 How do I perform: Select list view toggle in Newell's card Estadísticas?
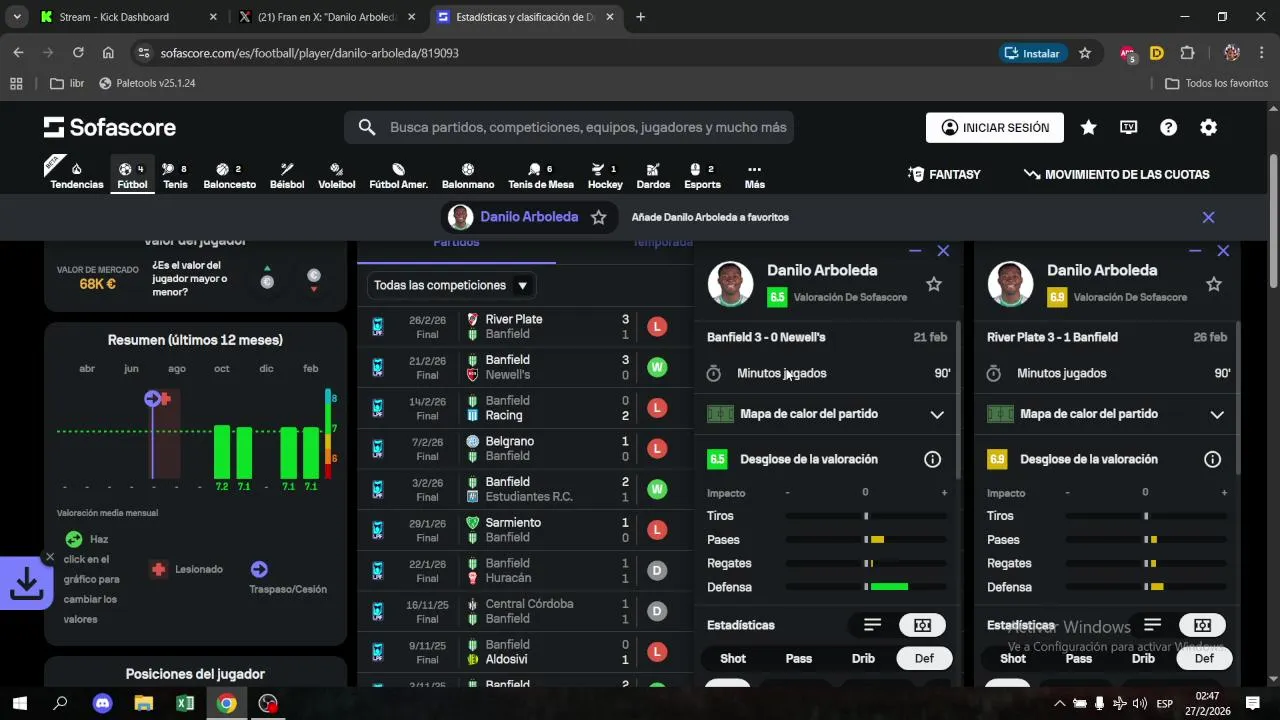tap(873, 625)
